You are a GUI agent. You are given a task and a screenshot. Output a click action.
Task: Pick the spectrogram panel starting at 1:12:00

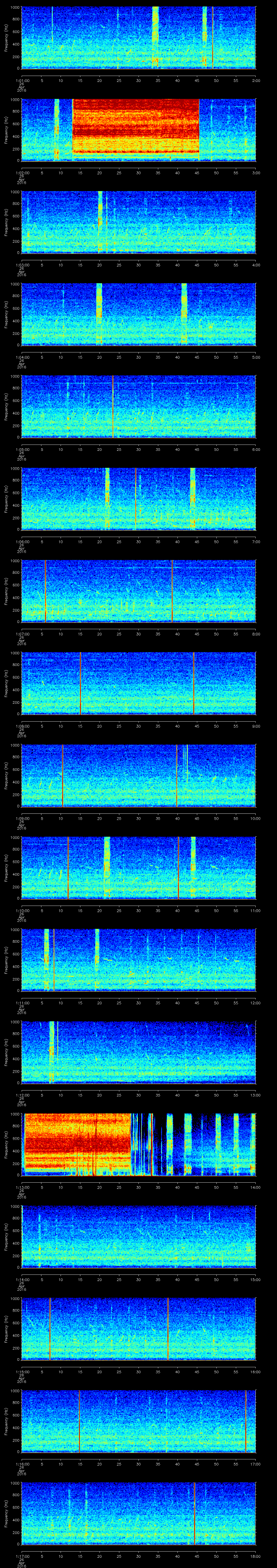(139, 1052)
